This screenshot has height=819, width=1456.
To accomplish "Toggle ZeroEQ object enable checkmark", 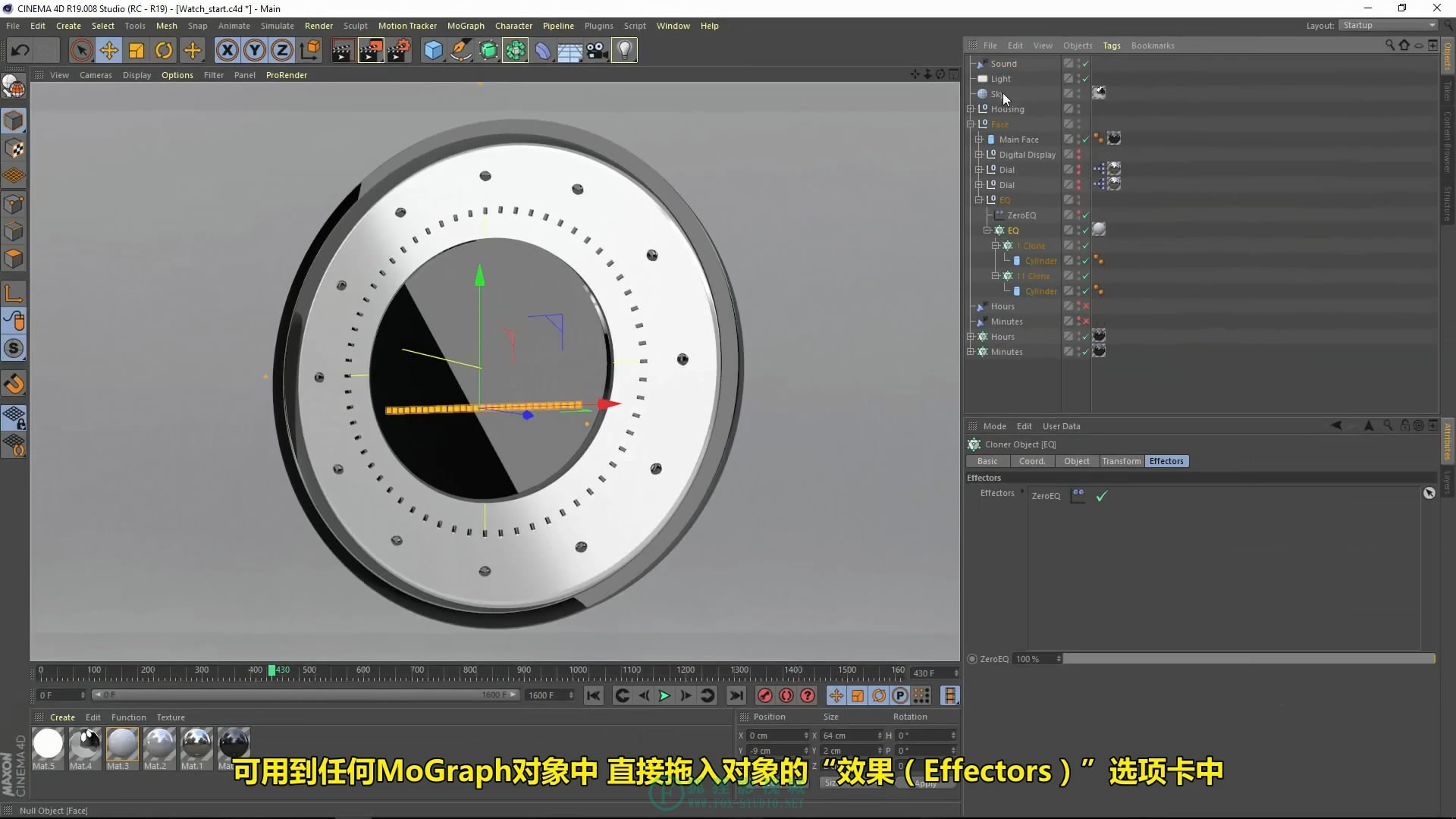I will [x=1086, y=215].
